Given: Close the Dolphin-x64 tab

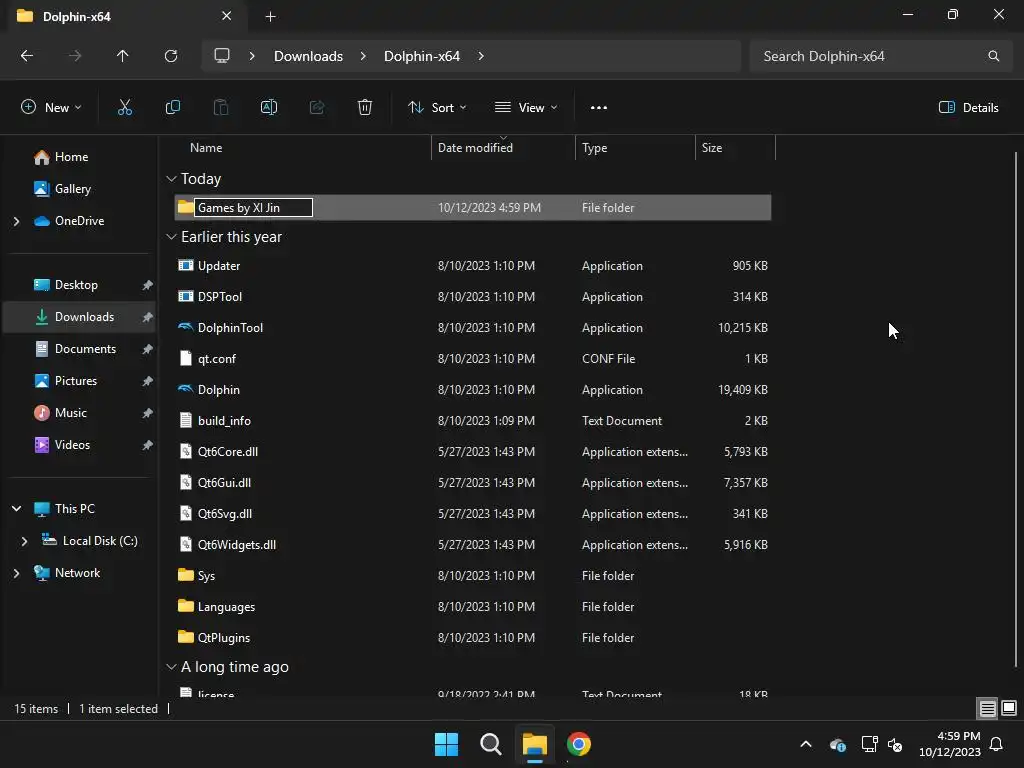Looking at the screenshot, I should tap(227, 16).
